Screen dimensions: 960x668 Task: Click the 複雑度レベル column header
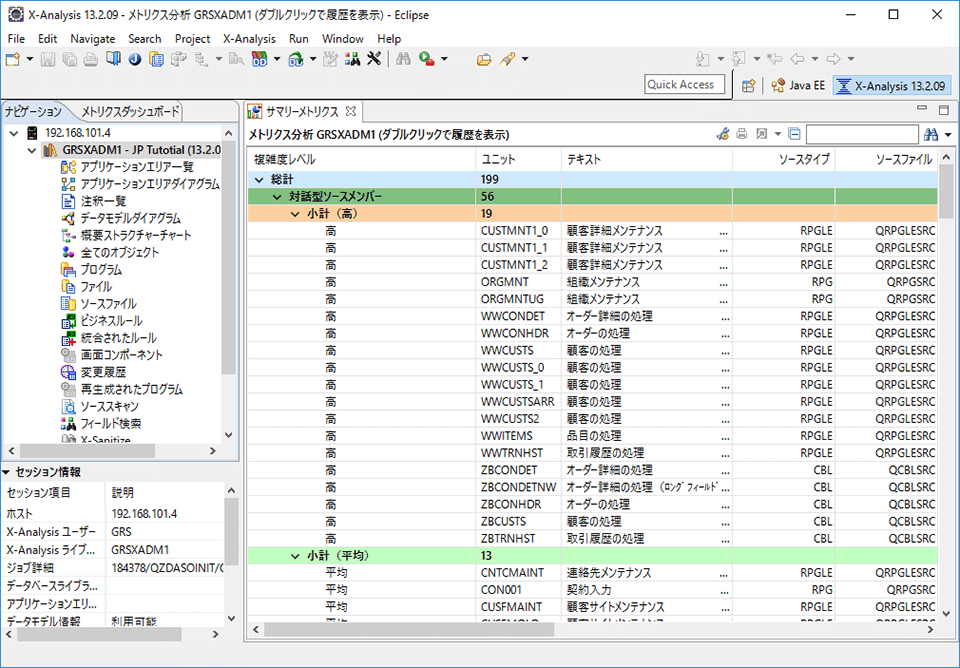click(x=362, y=159)
